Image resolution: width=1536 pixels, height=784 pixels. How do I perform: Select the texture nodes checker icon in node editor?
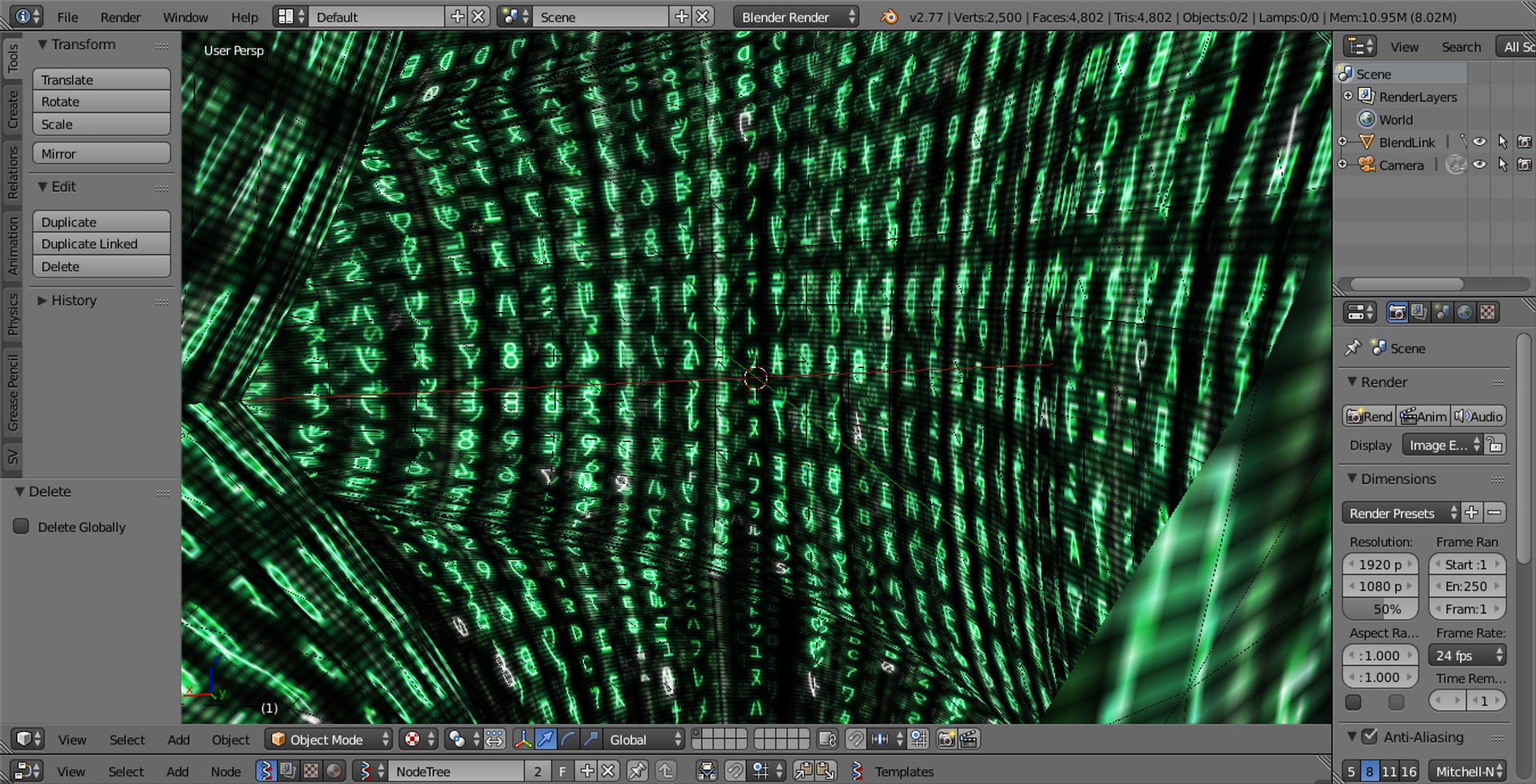311,771
